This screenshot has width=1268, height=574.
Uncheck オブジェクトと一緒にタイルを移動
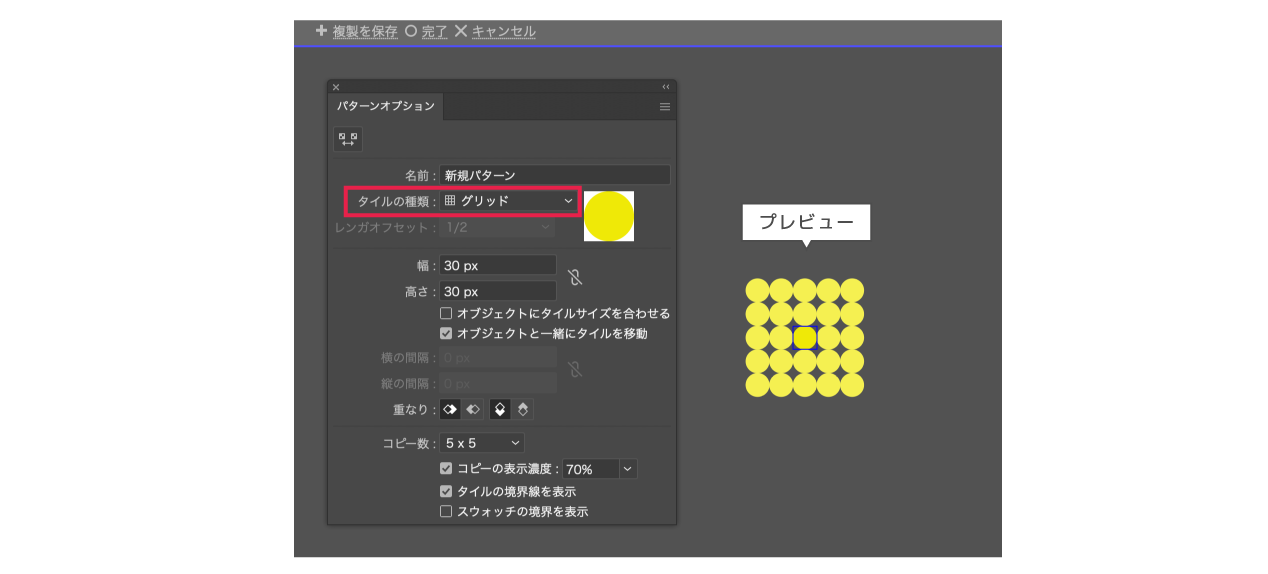[447, 333]
